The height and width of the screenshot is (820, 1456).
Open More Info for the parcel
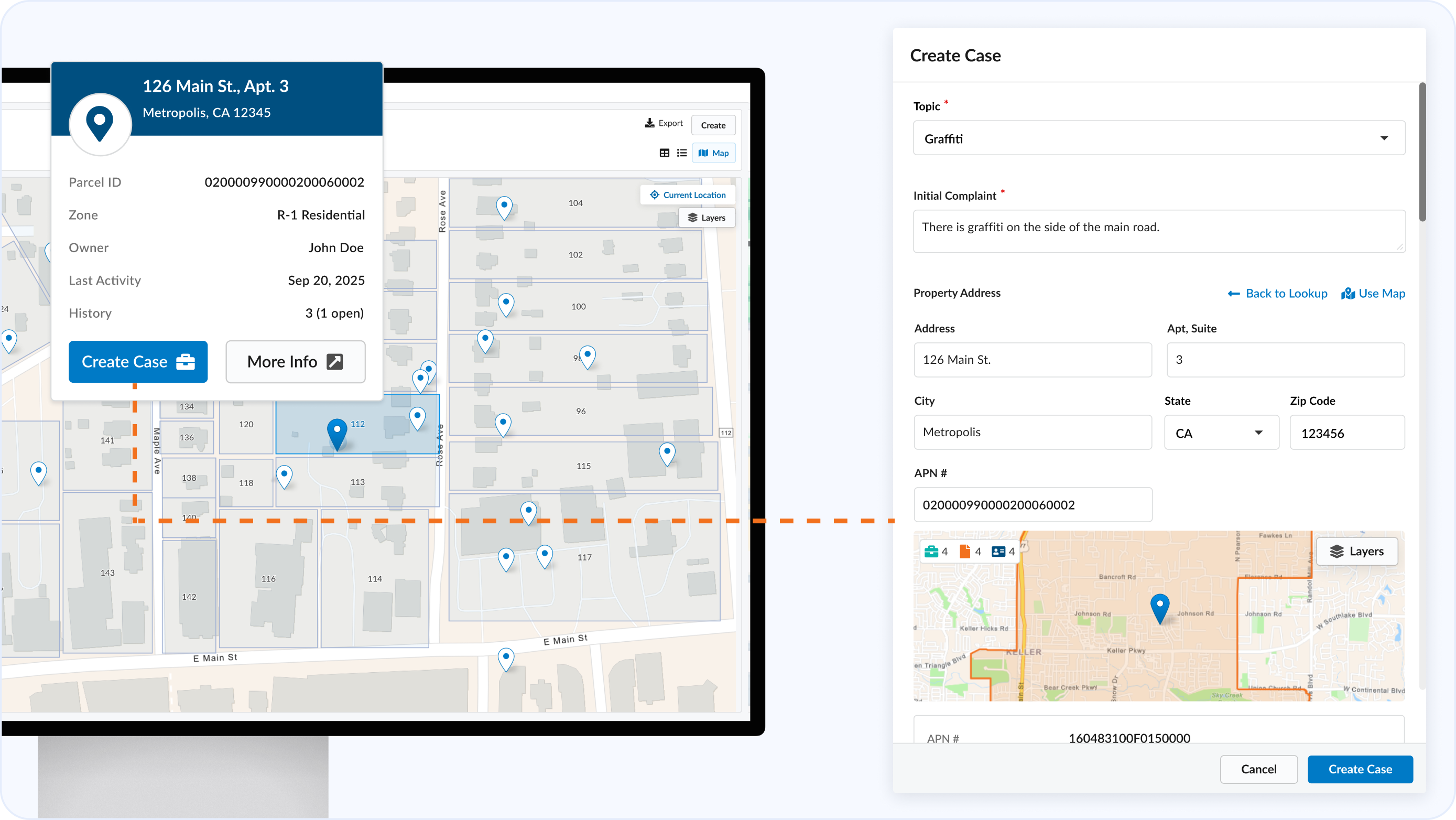(295, 361)
